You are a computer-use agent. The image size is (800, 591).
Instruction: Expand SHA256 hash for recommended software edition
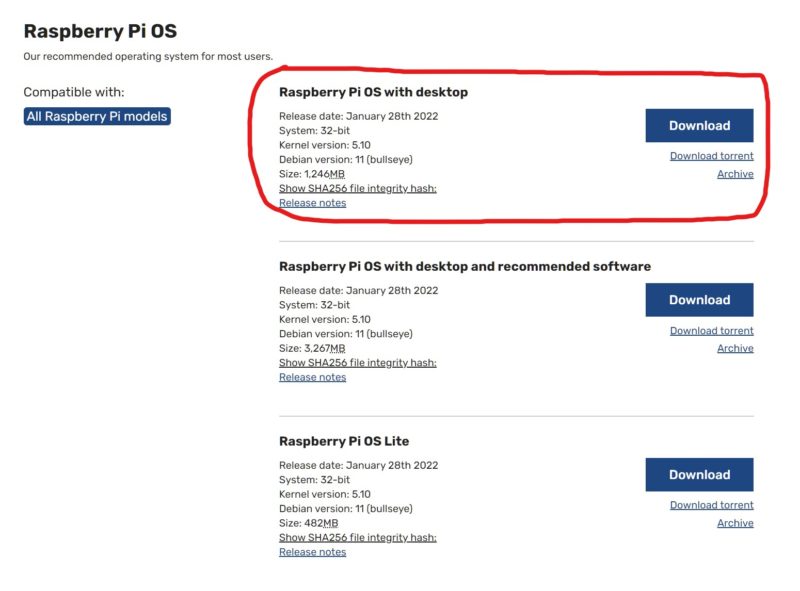(357, 363)
